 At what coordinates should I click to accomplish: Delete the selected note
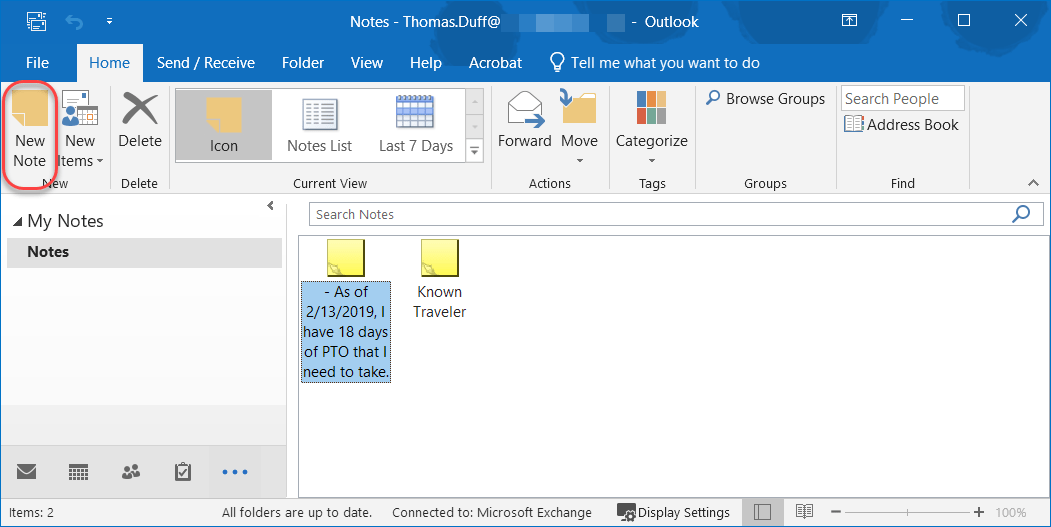click(x=140, y=121)
